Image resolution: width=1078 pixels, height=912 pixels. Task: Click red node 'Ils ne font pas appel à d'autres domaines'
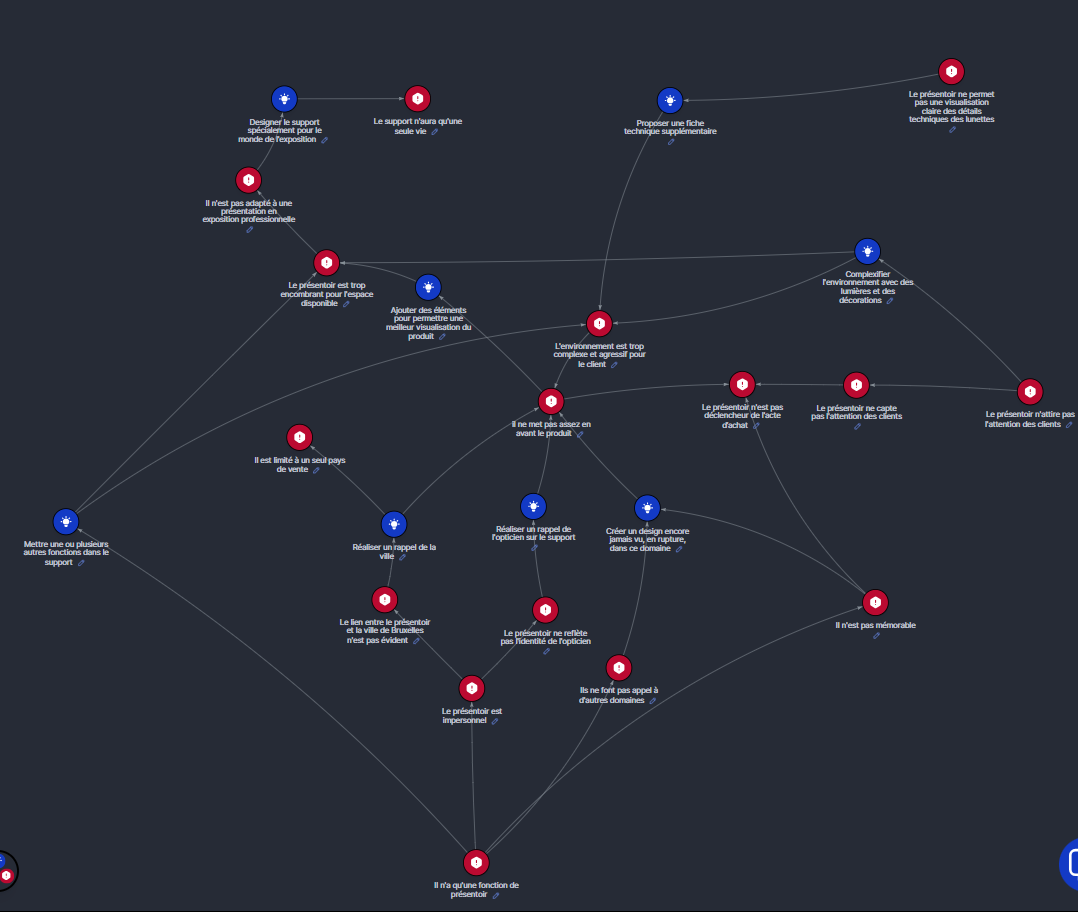[x=619, y=667]
